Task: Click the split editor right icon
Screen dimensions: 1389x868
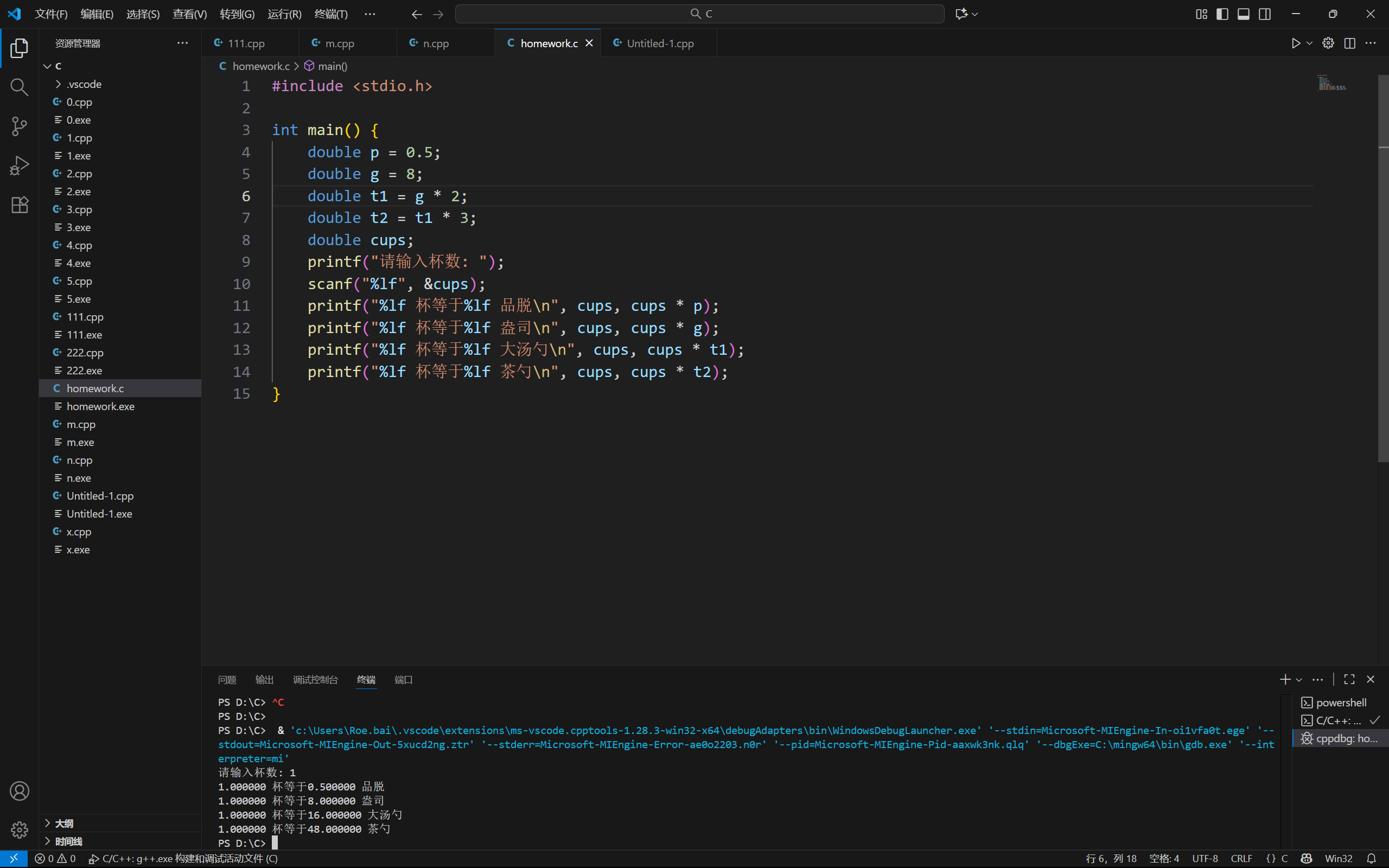Action: [x=1349, y=43]
